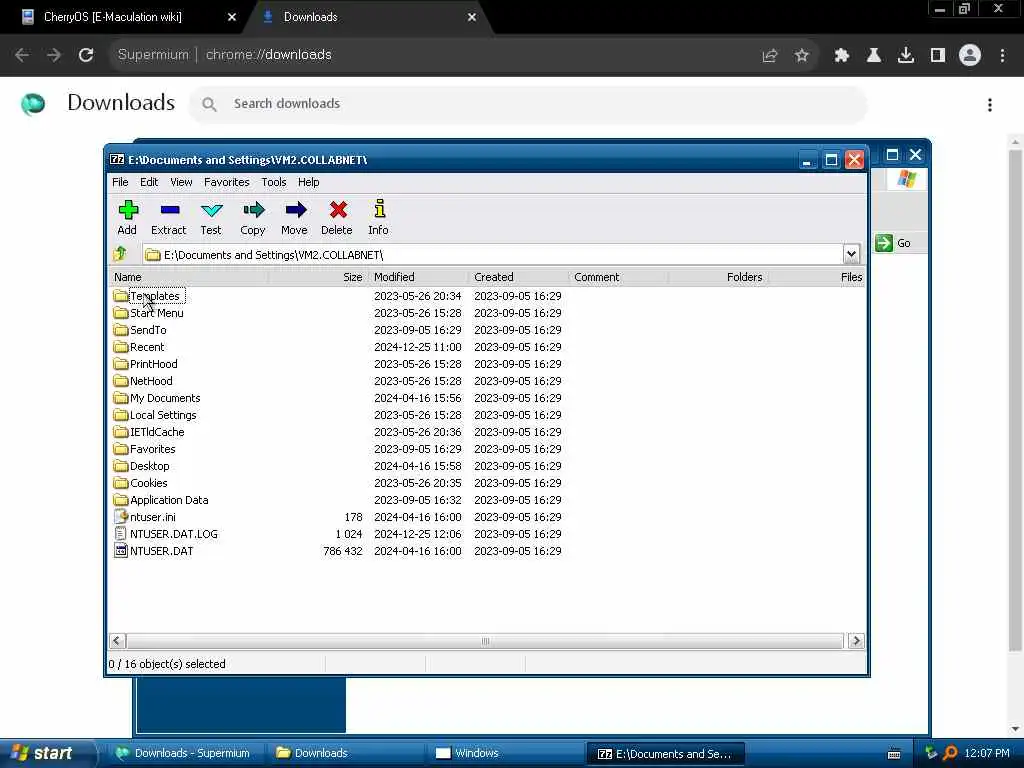Toggle the browser side panel icon
The image size is (1024, 768).
click(x=938, y=56)
